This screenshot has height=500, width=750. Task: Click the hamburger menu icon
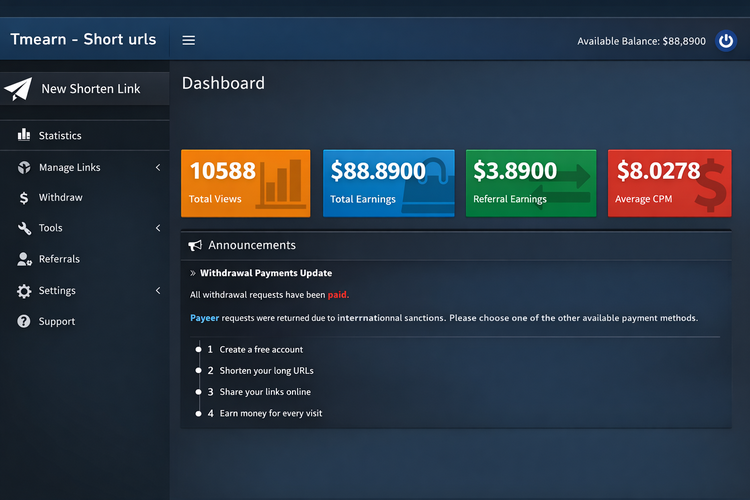[x=188, y=40]
